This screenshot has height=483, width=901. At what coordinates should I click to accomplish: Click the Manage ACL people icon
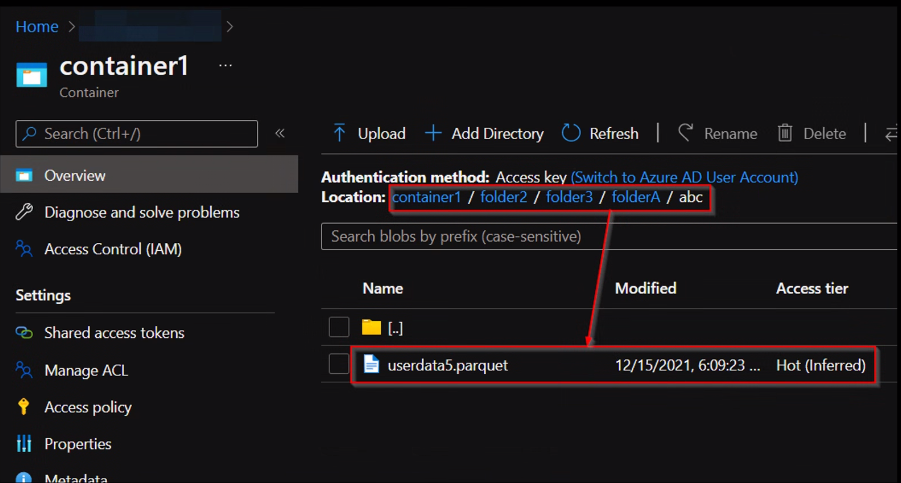[x=24, y=370]
